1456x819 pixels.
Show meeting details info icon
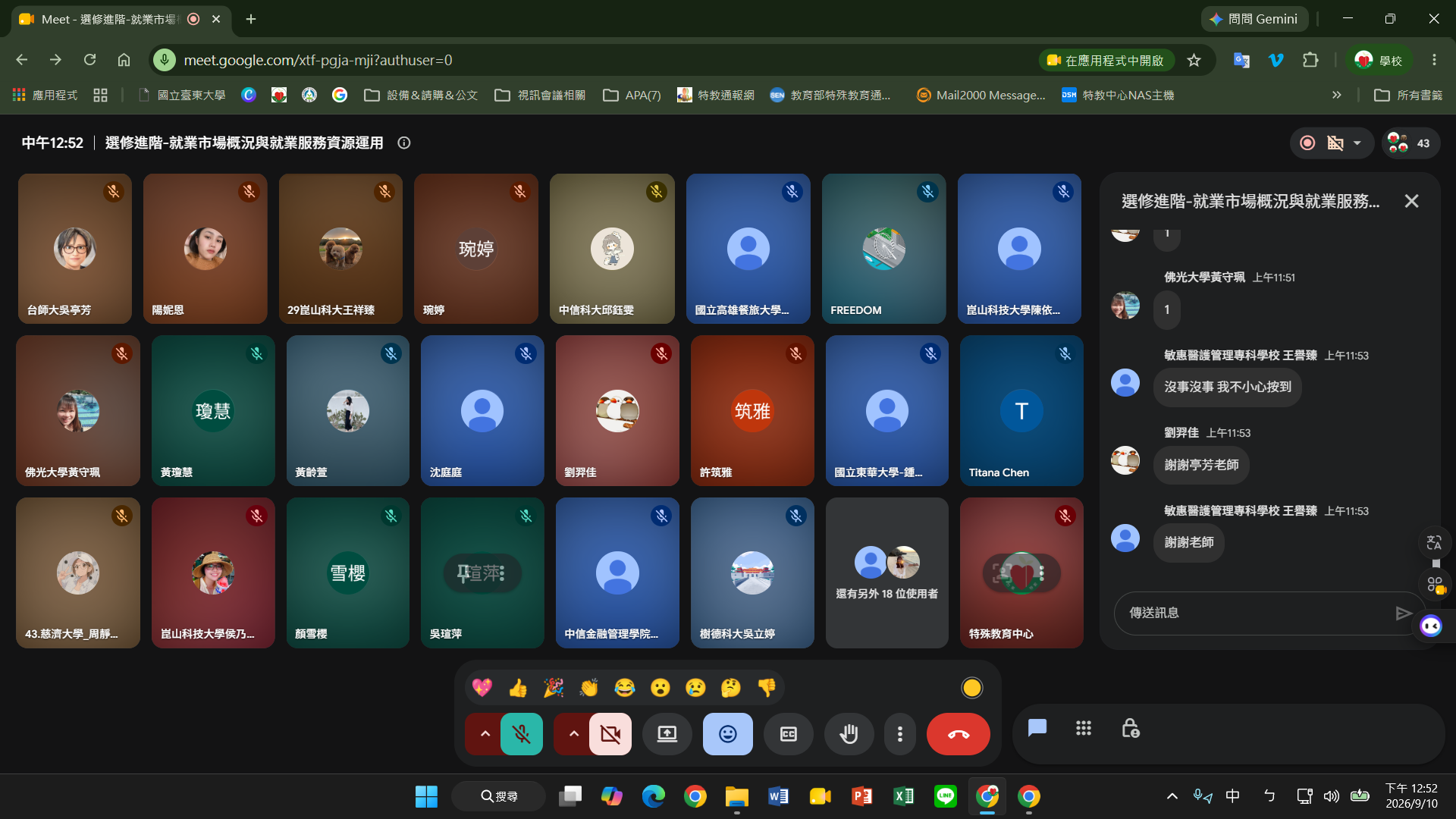coord(404,143)
